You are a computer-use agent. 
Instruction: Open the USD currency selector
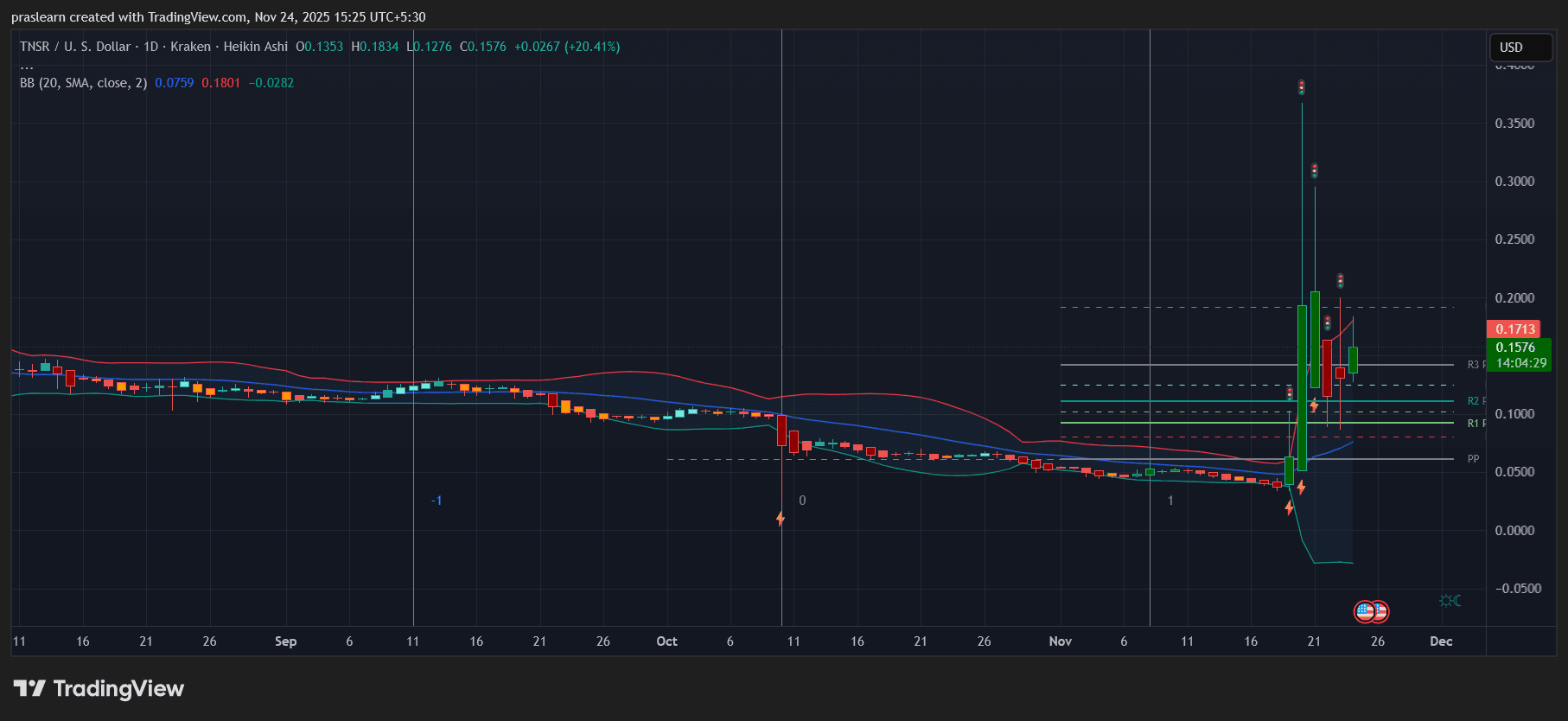point(1520,48)
